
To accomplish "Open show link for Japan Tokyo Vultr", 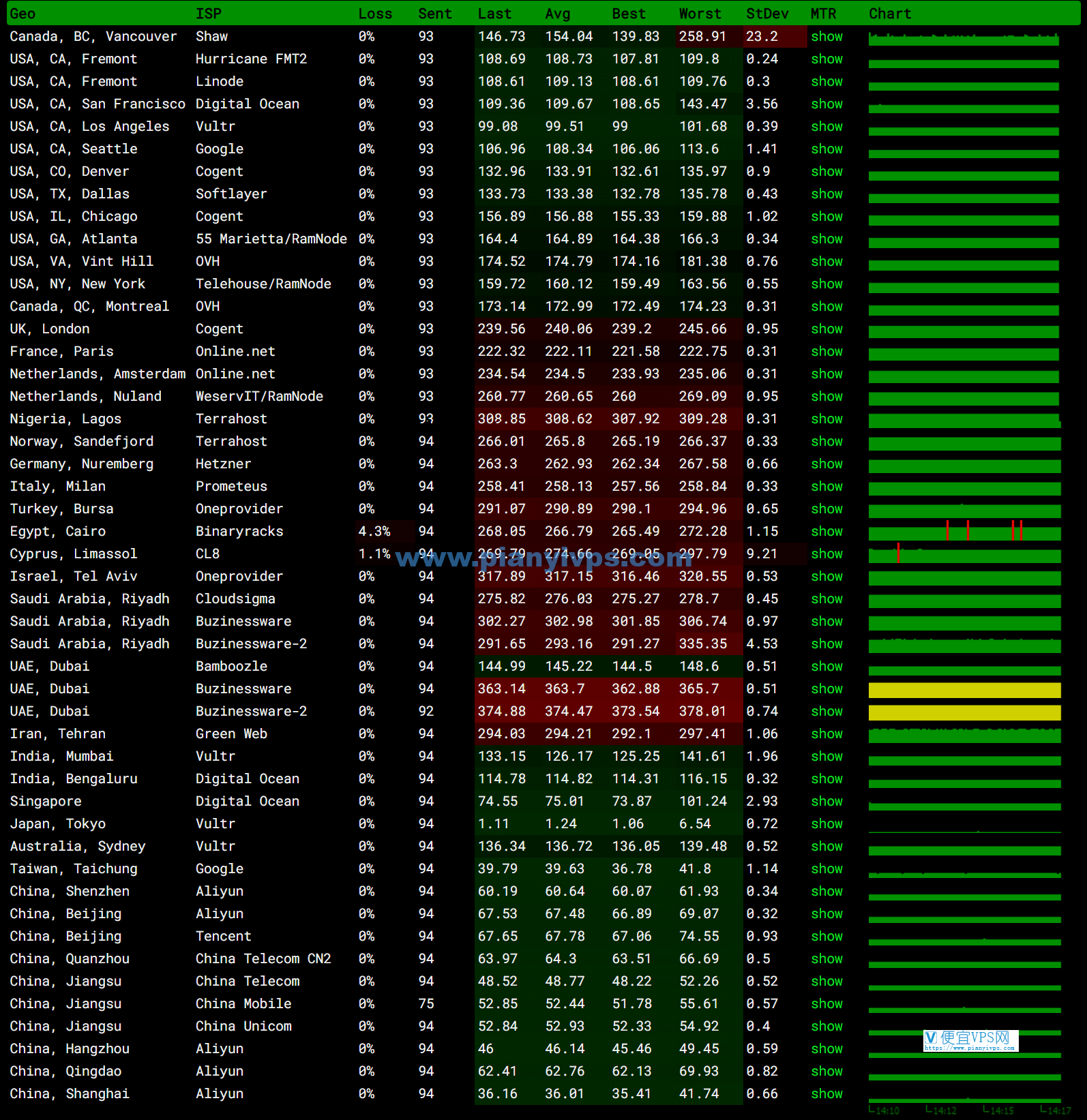I will (827, 824).
